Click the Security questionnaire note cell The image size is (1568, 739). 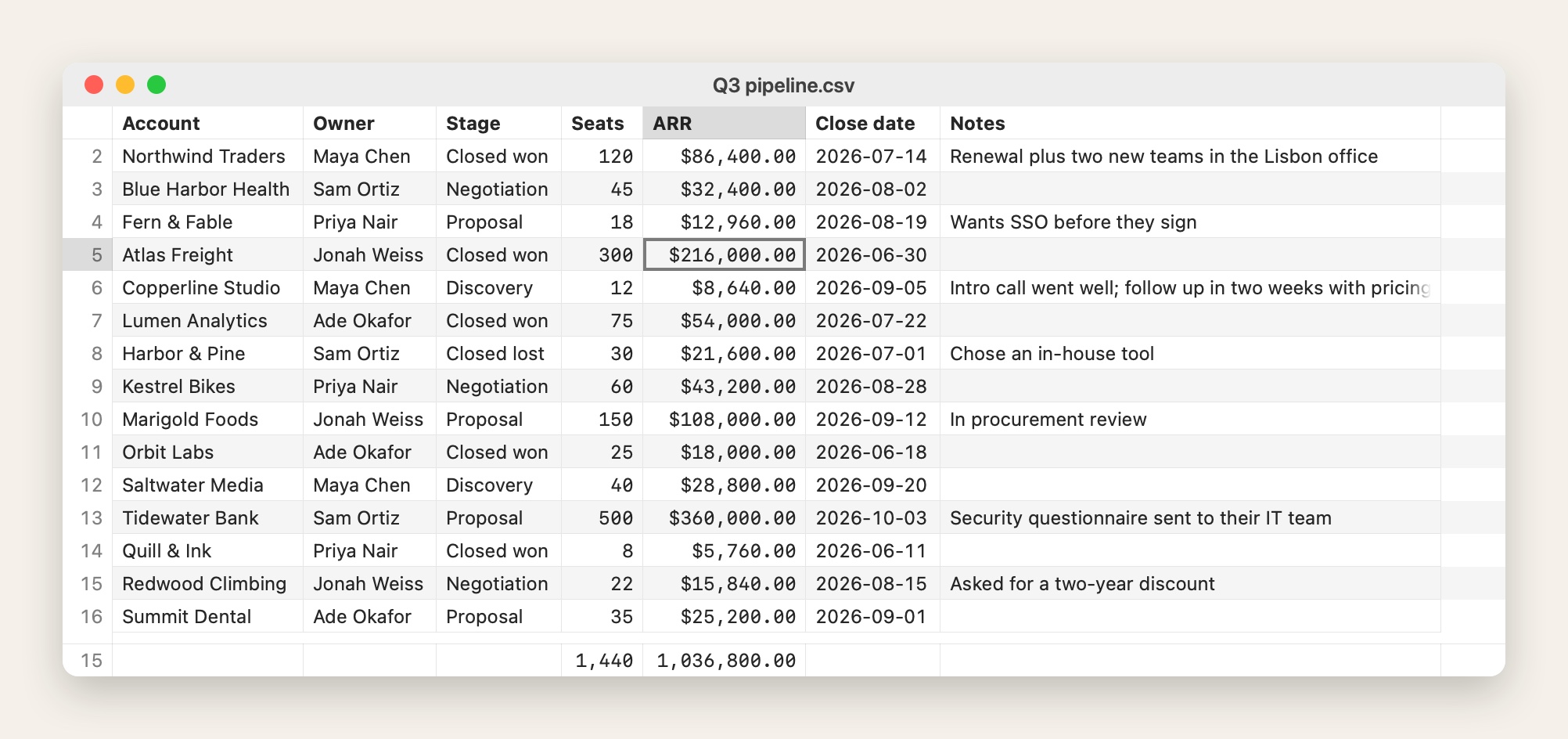point(1190,517)
